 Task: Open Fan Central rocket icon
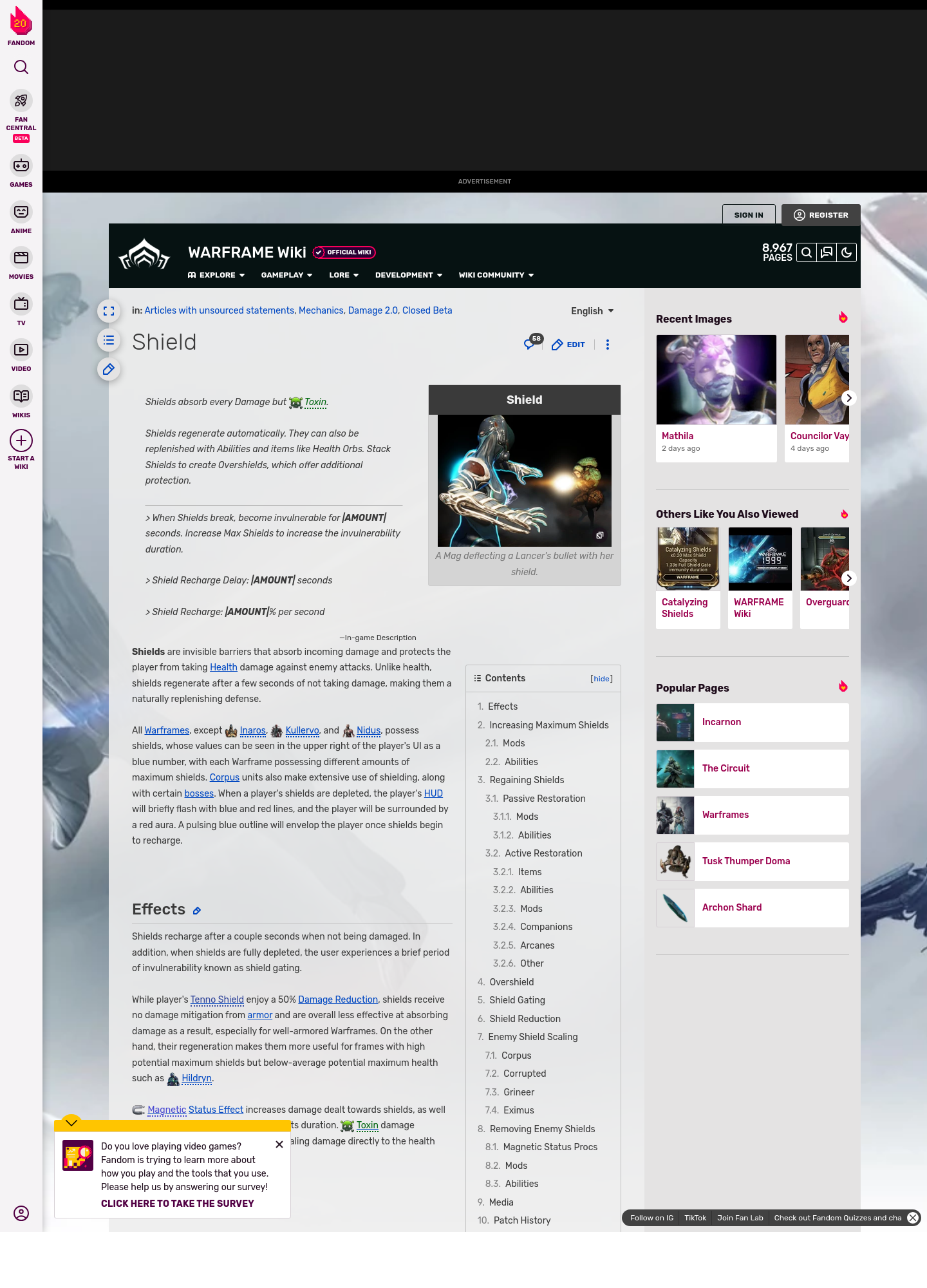coord(21,101)
